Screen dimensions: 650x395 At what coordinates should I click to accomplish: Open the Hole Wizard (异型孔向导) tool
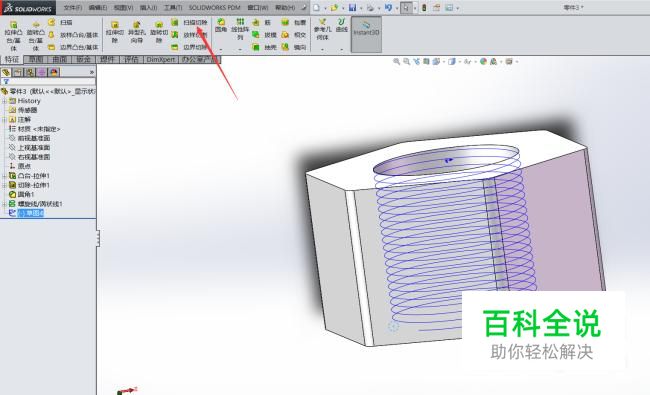coord(137,32)
